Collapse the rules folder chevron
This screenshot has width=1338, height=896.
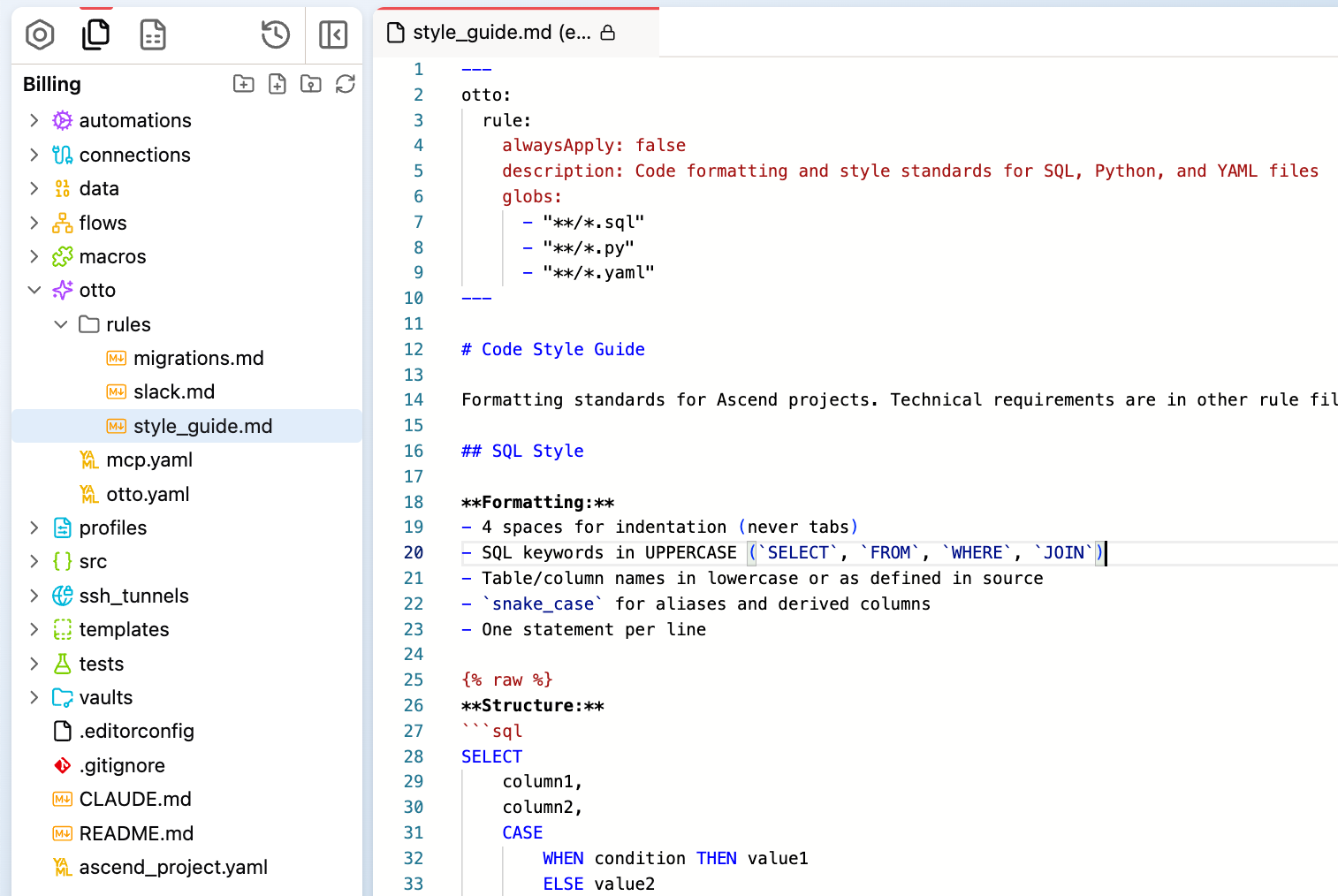click(x=61, y=324)
